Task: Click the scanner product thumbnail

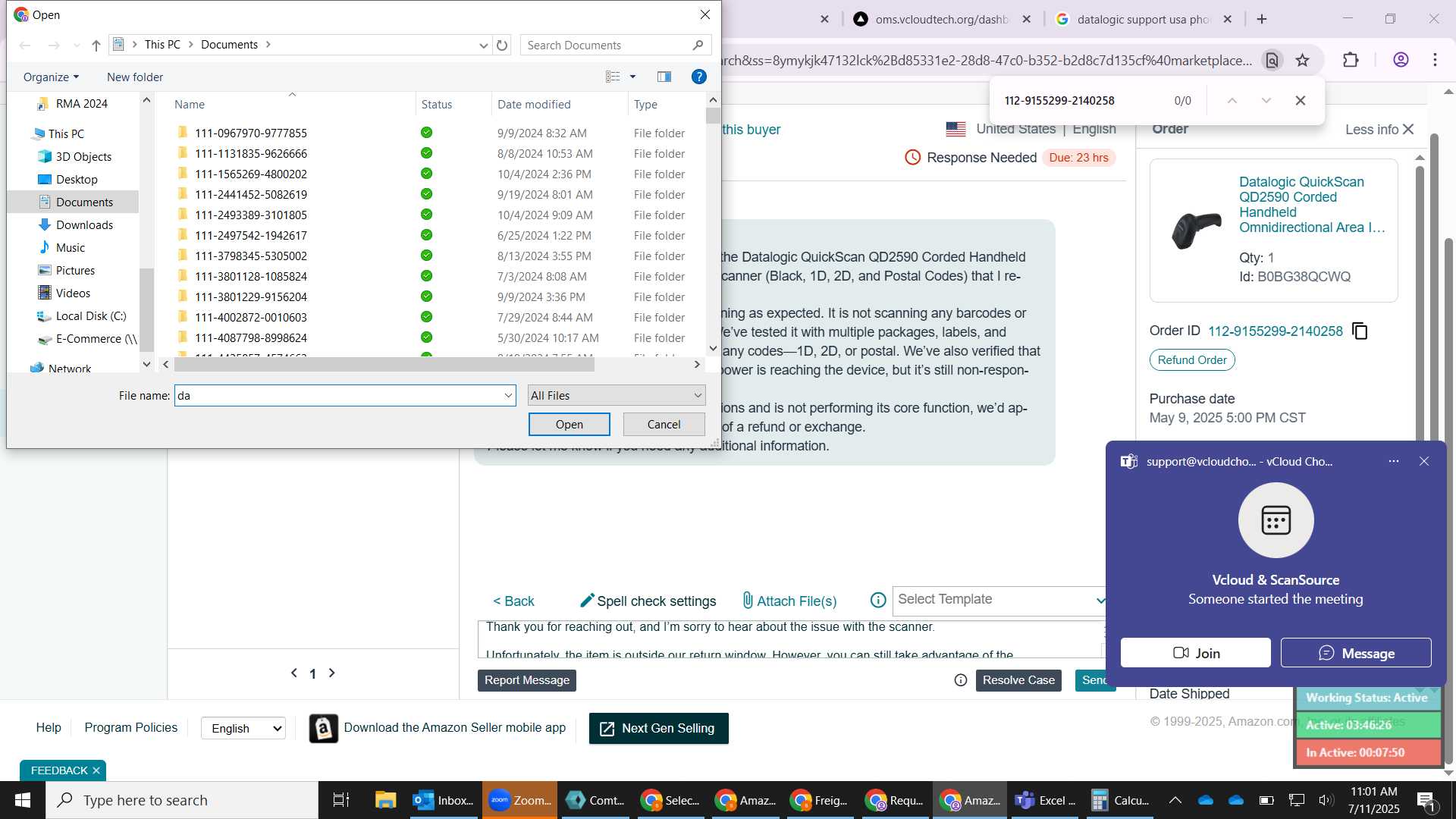Action: (x=1197, y=230)
